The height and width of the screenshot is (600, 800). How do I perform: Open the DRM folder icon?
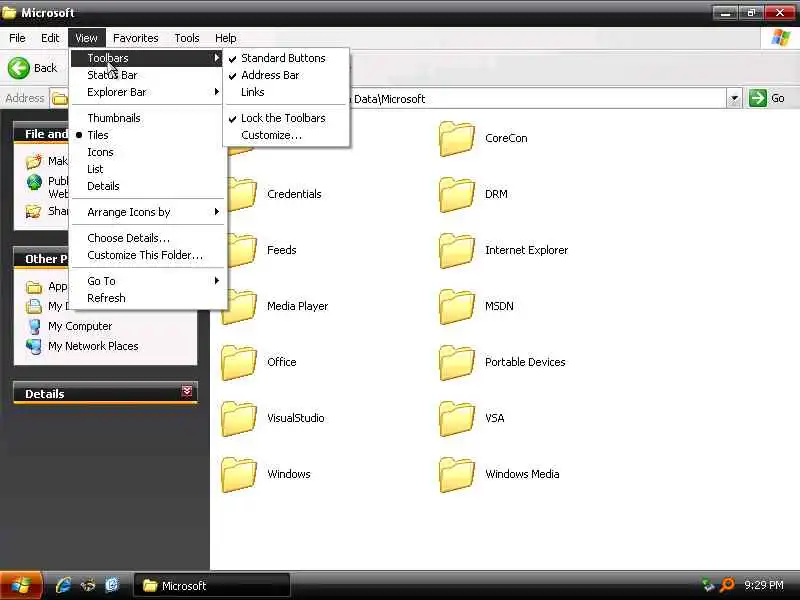coord(457,194)
